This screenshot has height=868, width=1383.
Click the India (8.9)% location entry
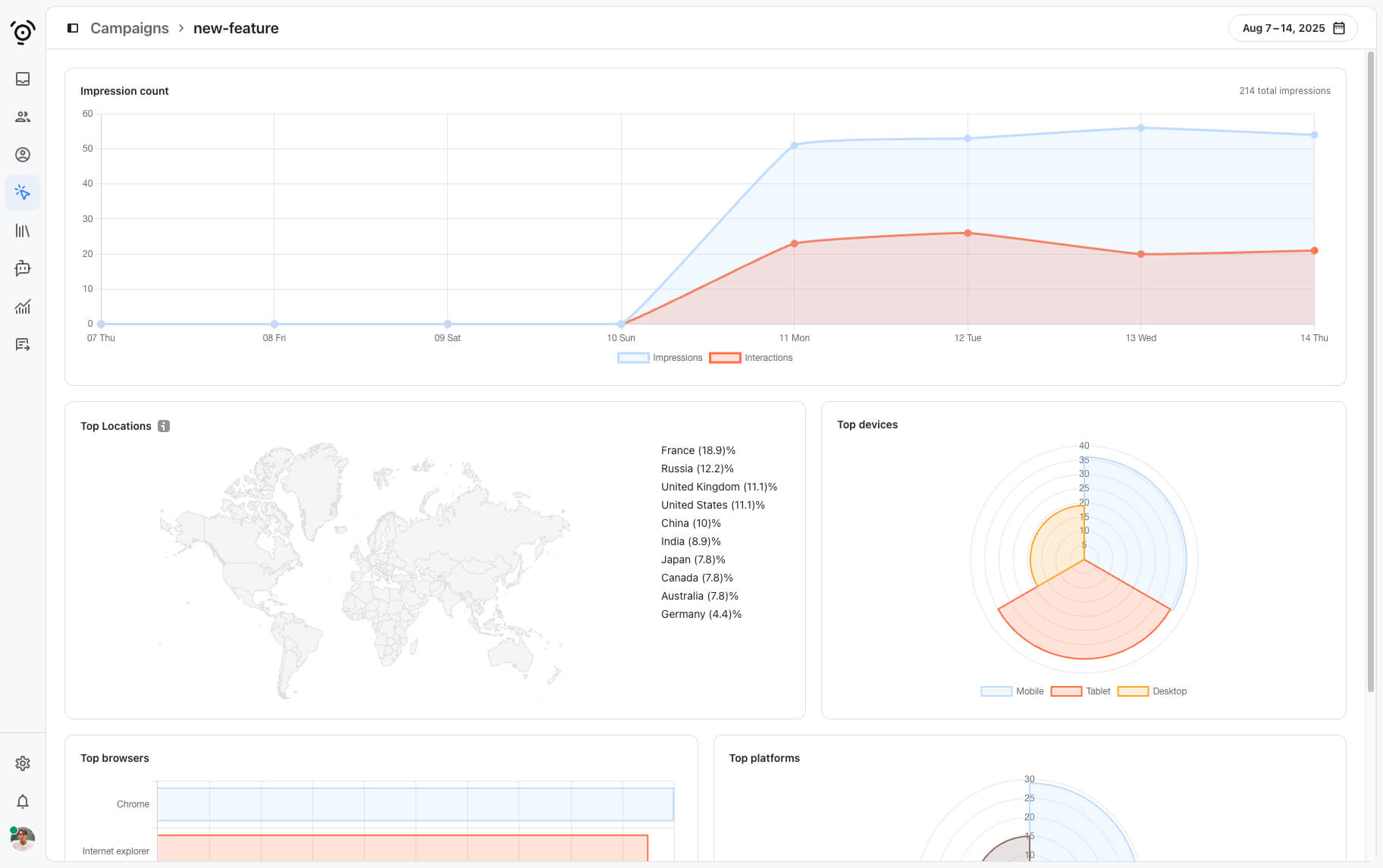coord(691,541)
